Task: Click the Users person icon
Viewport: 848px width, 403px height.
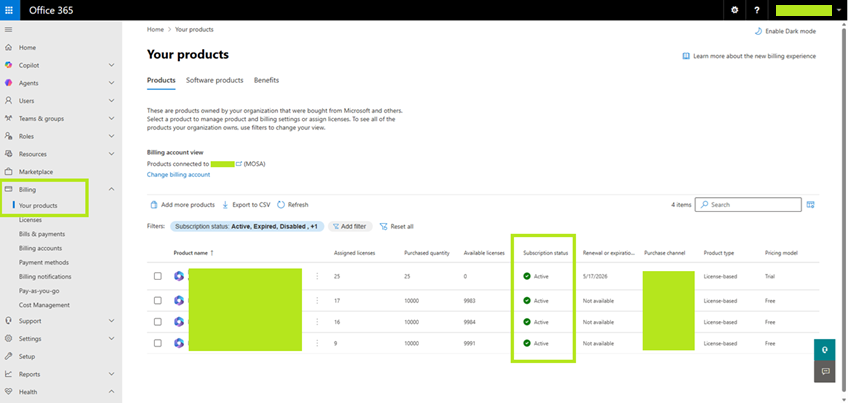Action: click(8, 101)
